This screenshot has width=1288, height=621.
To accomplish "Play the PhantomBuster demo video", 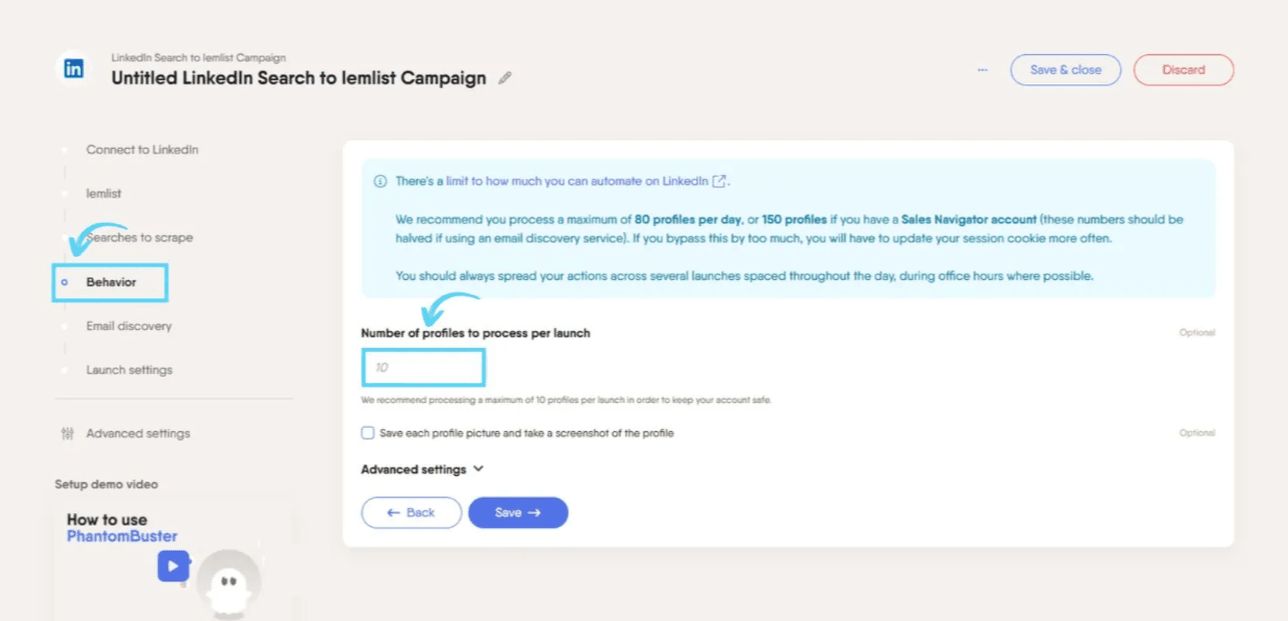I will pyautogui.click(x=173, y=566).
